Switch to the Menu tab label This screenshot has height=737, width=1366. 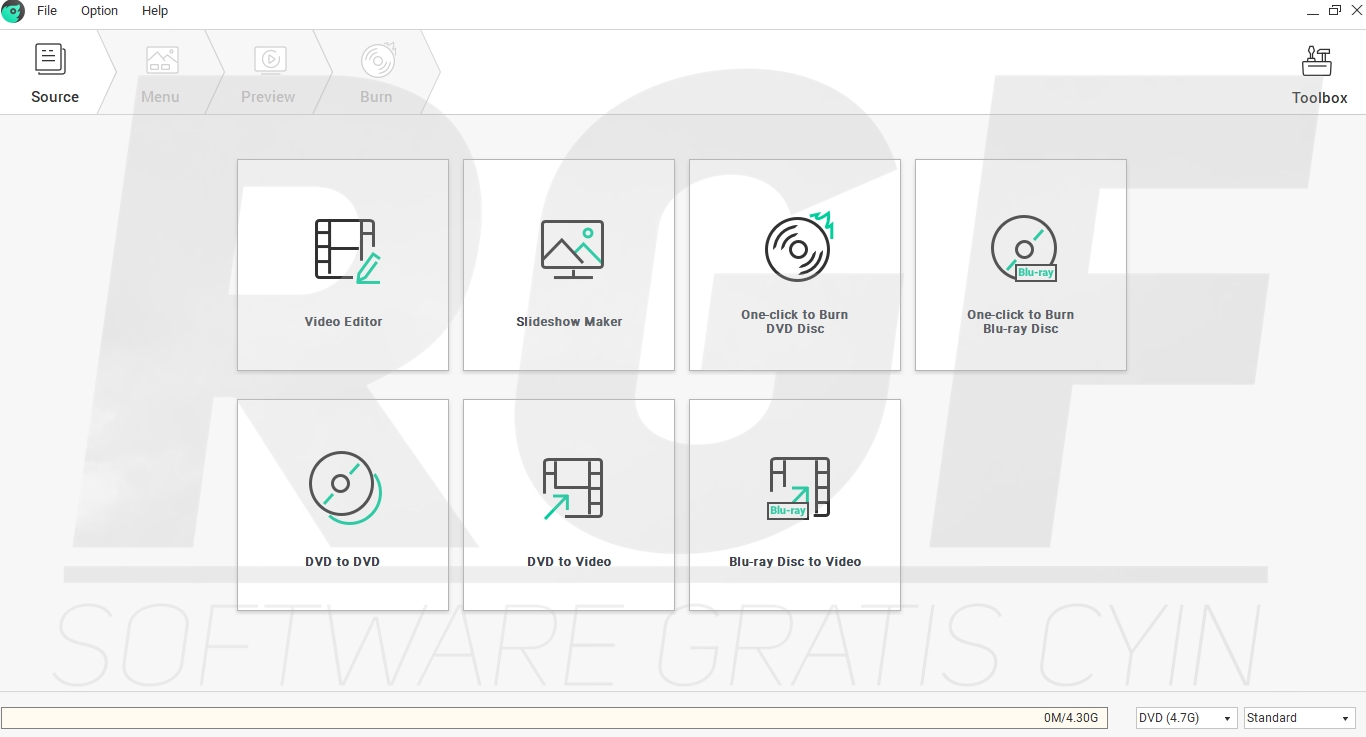point(160,97)
